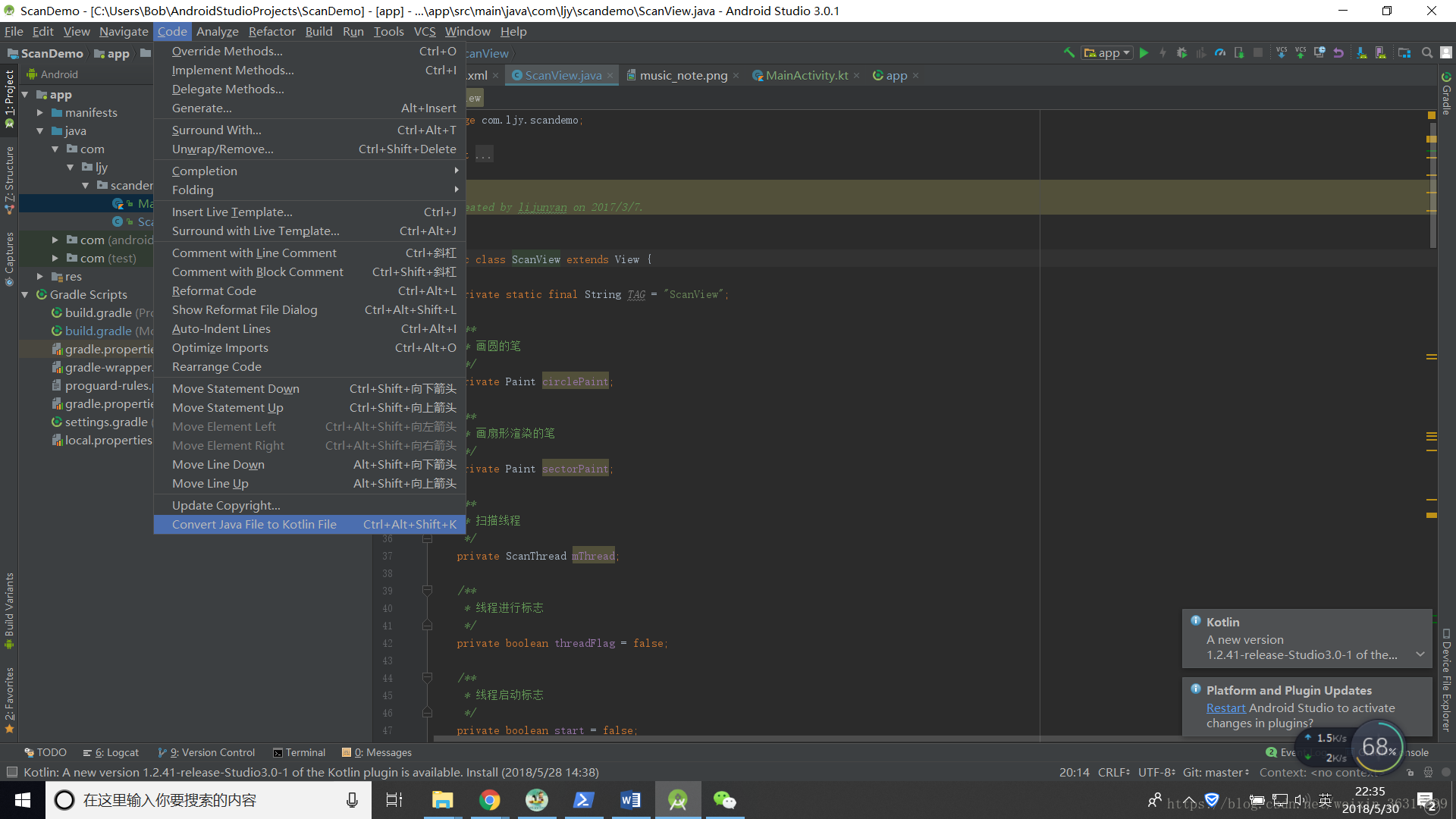Screen dimensions: 1456x819
Task: Toggle the Structure tool window
Action: click(9, 180)
